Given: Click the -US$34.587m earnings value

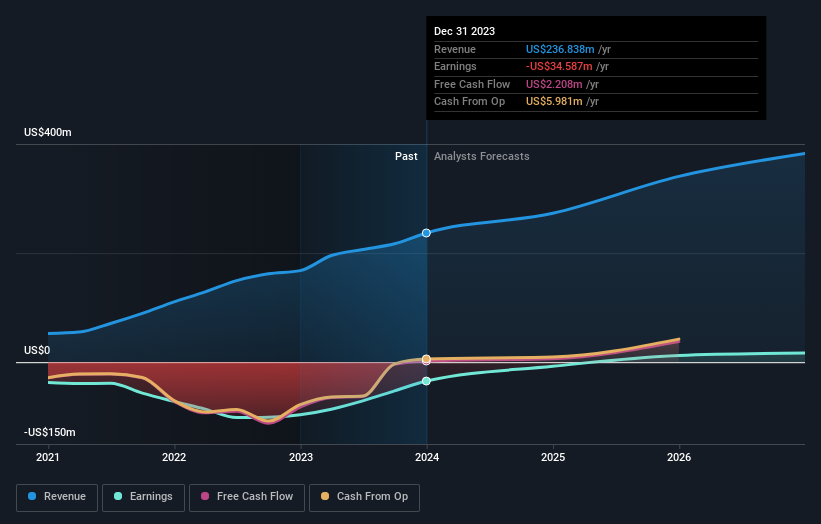Looking at the screenshot, I should point(559,66).
